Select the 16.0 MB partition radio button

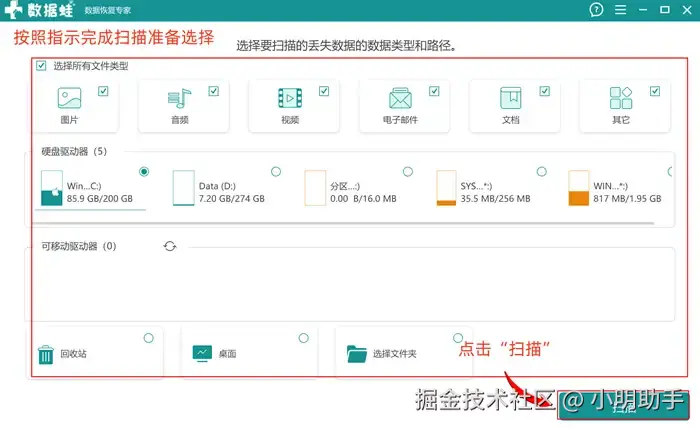pos(408,171)
